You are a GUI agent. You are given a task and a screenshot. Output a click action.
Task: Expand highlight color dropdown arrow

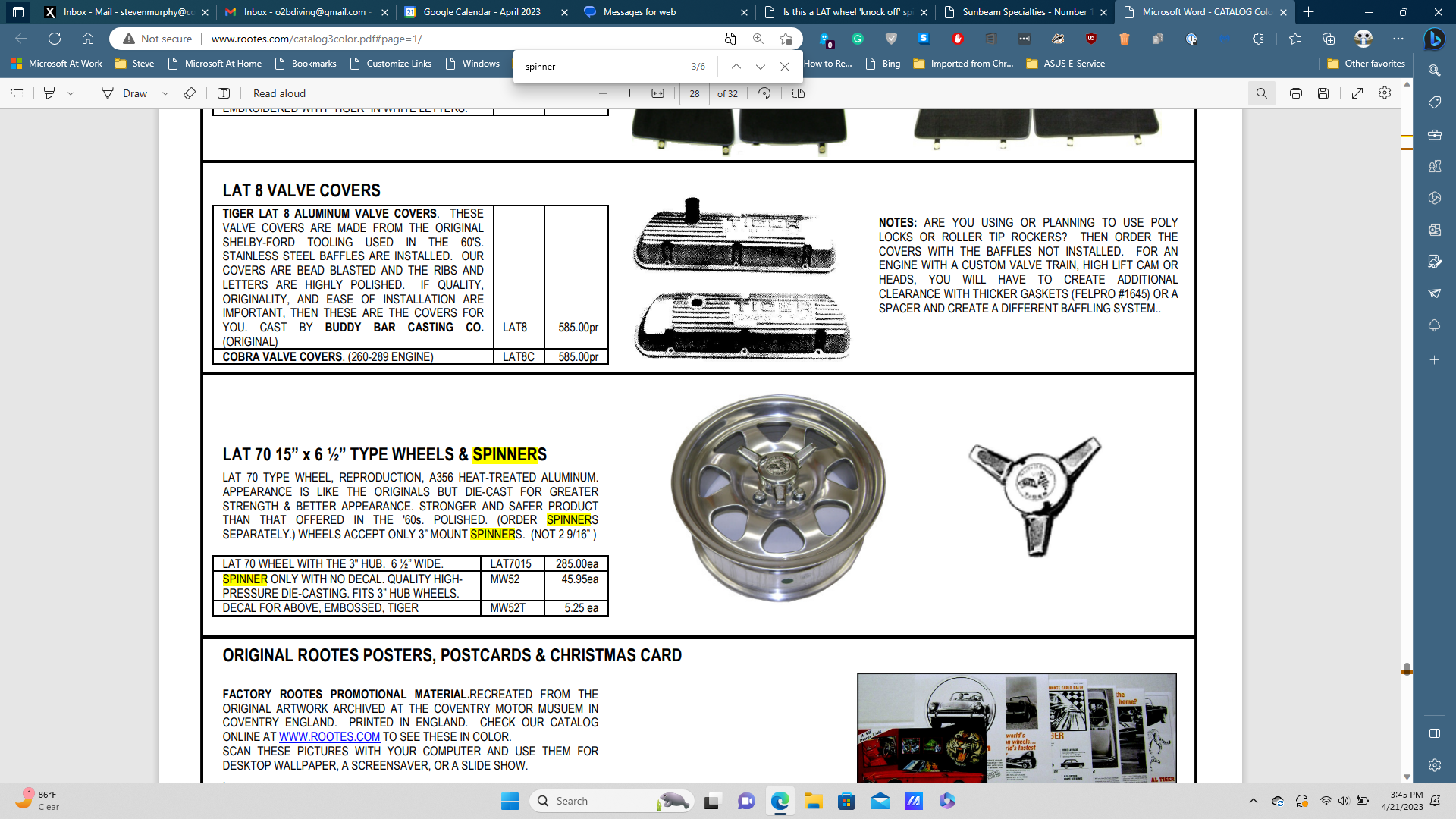[x=71, y=93]
